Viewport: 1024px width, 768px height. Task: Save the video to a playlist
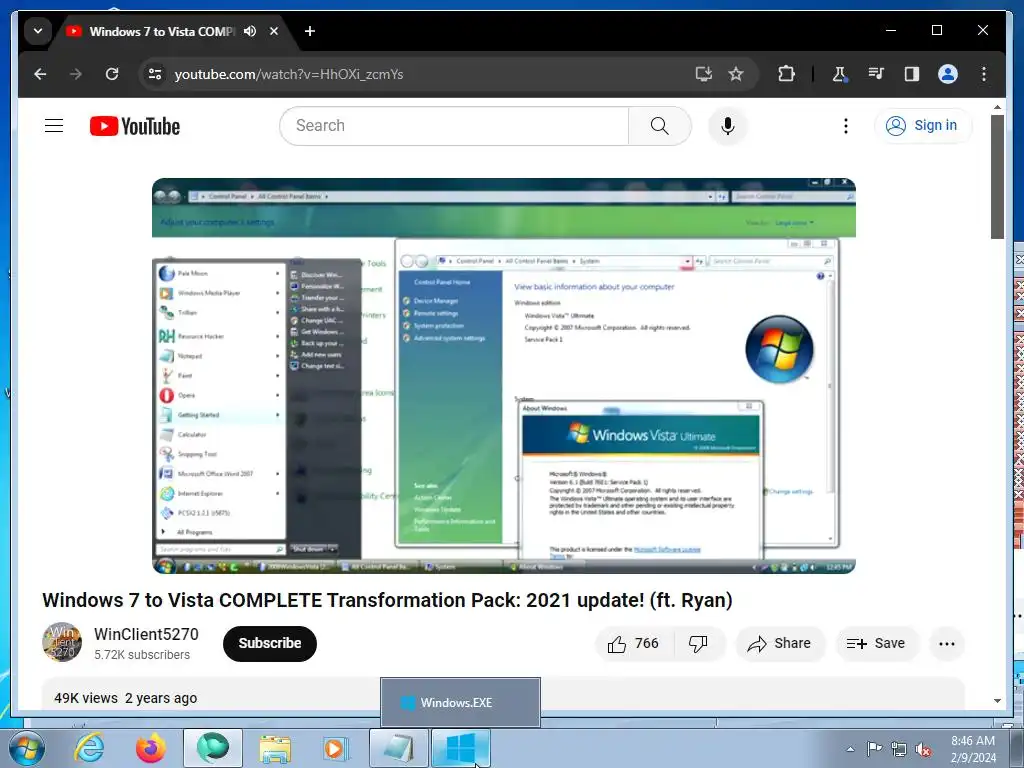(x=876, y=644)
